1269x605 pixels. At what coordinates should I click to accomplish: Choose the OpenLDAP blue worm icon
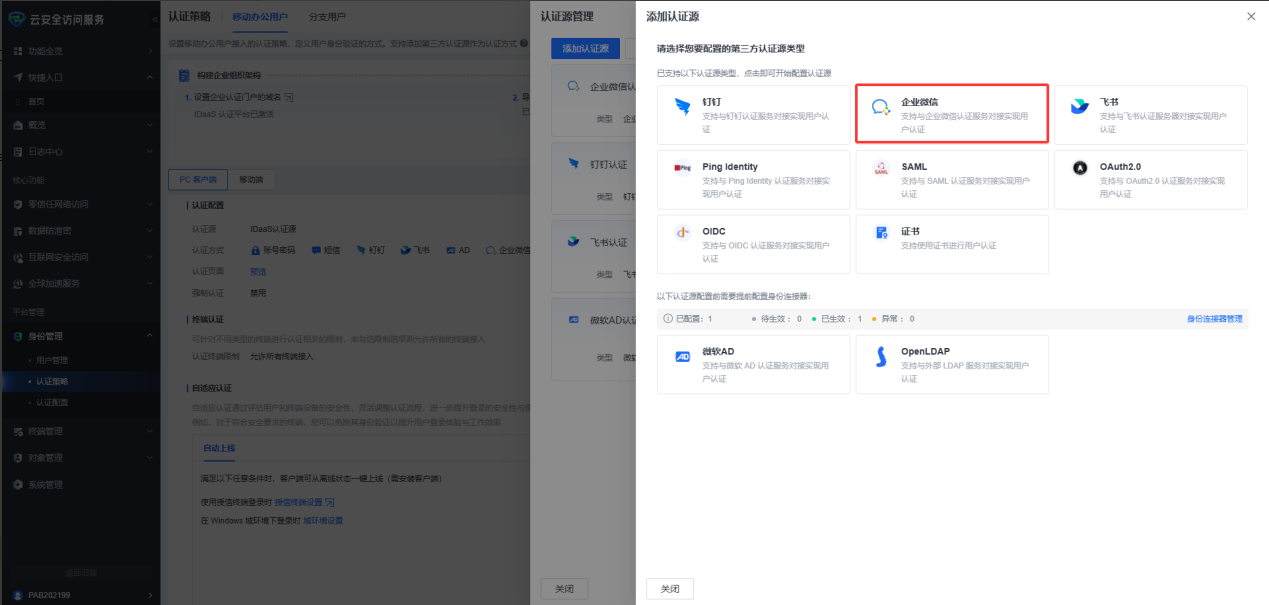click(x=881, y=357)
